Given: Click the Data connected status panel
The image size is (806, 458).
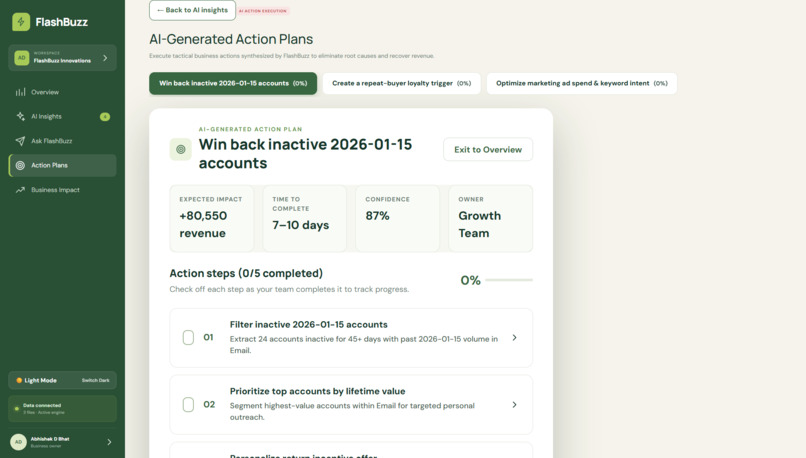Looking at the screenshot, I should coord(62,409).
